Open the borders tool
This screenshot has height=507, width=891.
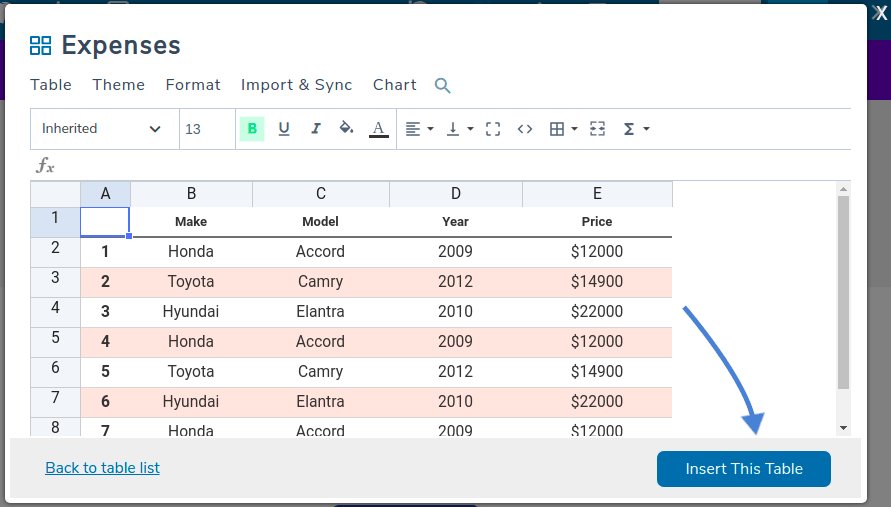click(x=563, y=129)
